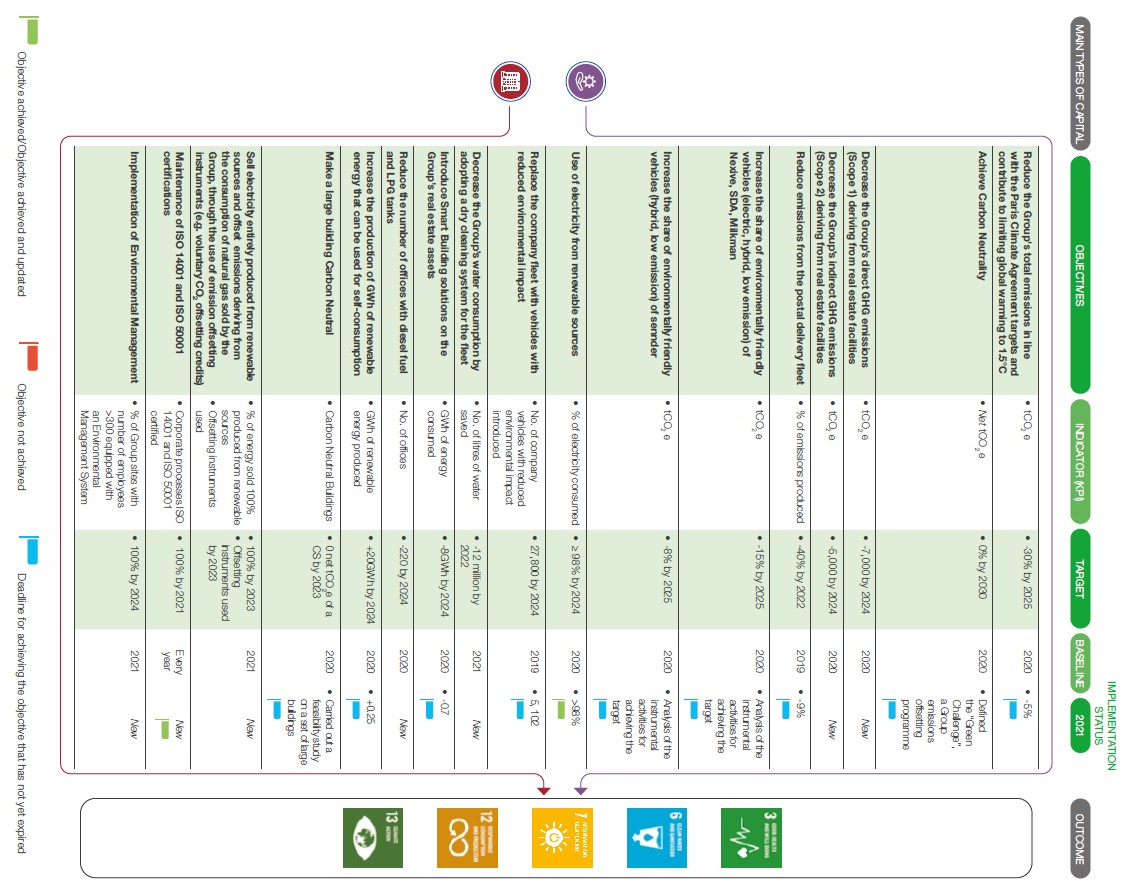Select the green 'Objective achieved' legend marker
Image resolution: width=1131 pixels, height=891 pixels.
pos(31,30)
